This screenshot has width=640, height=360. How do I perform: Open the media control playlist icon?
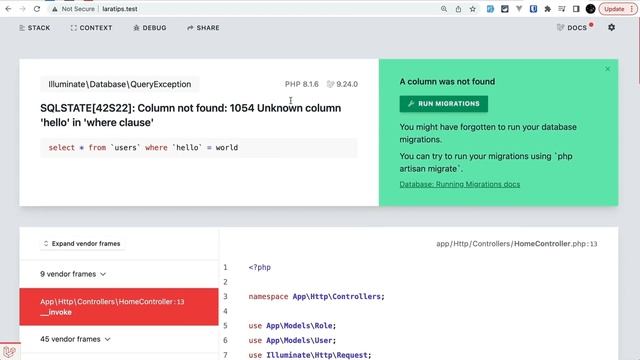(562, 9)
